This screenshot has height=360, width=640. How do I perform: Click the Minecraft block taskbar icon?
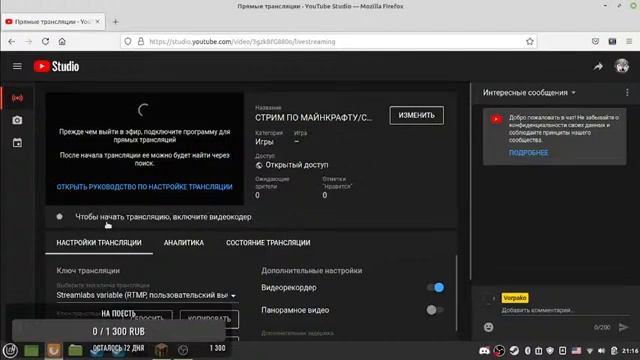click(x=161, y=350)
